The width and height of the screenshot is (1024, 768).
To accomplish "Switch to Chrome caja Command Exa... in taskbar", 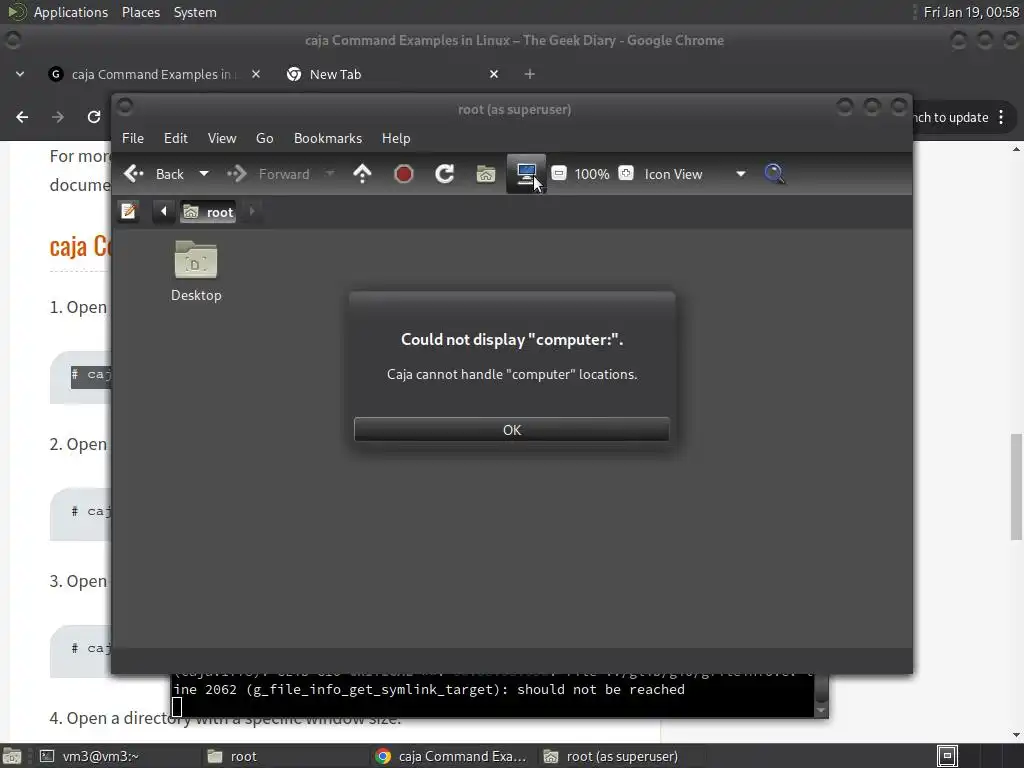I will [452, 756].
